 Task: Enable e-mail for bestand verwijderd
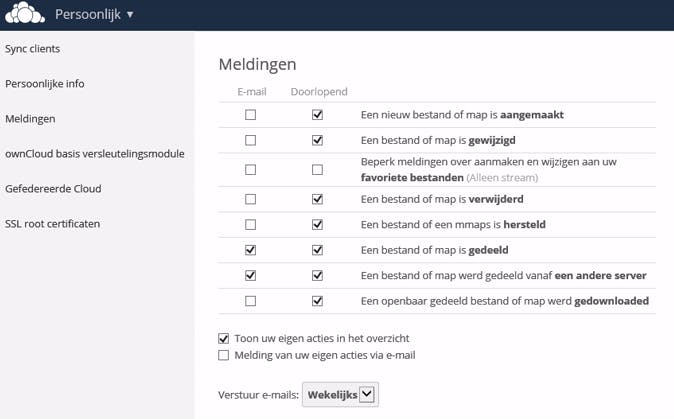251,199
